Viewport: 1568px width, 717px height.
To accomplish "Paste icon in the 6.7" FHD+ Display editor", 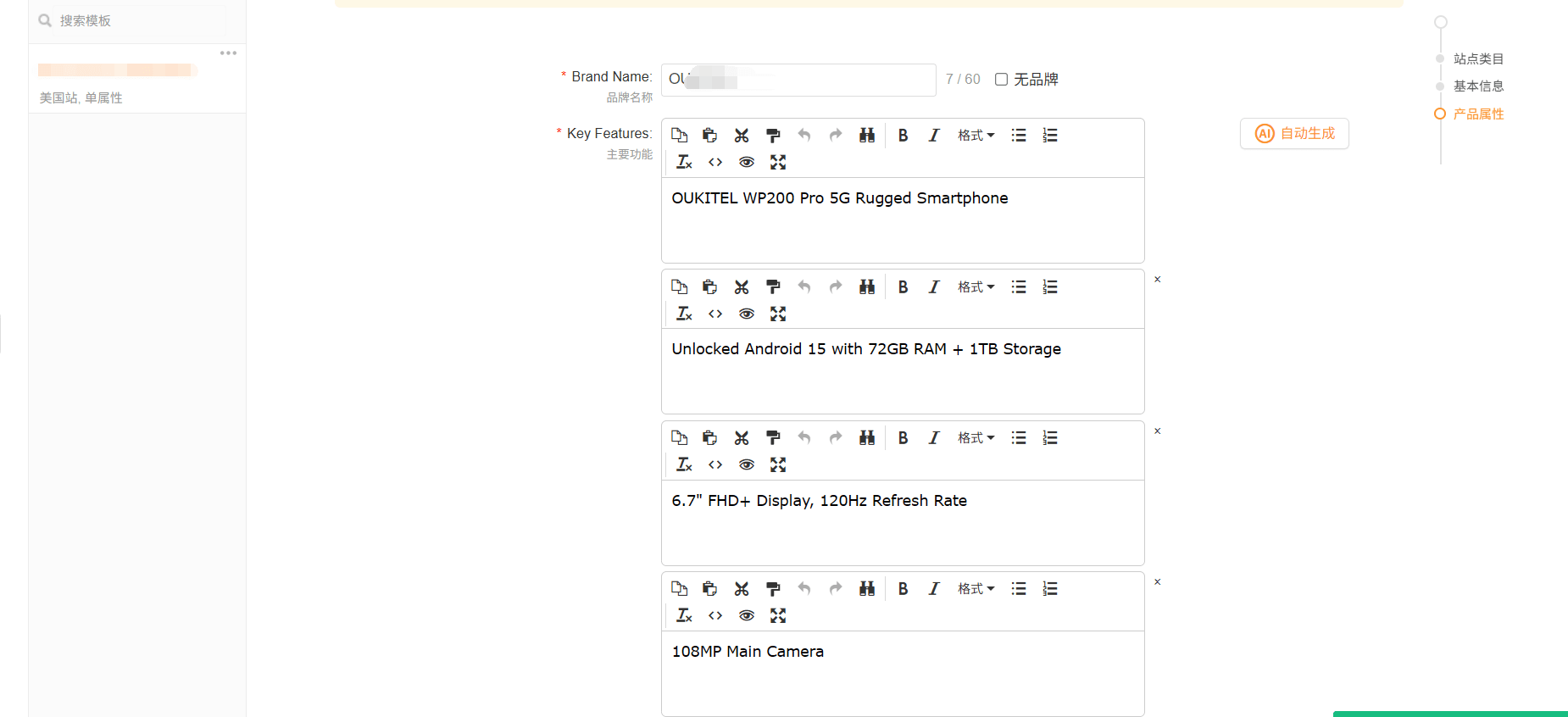I will pos(710,438).
